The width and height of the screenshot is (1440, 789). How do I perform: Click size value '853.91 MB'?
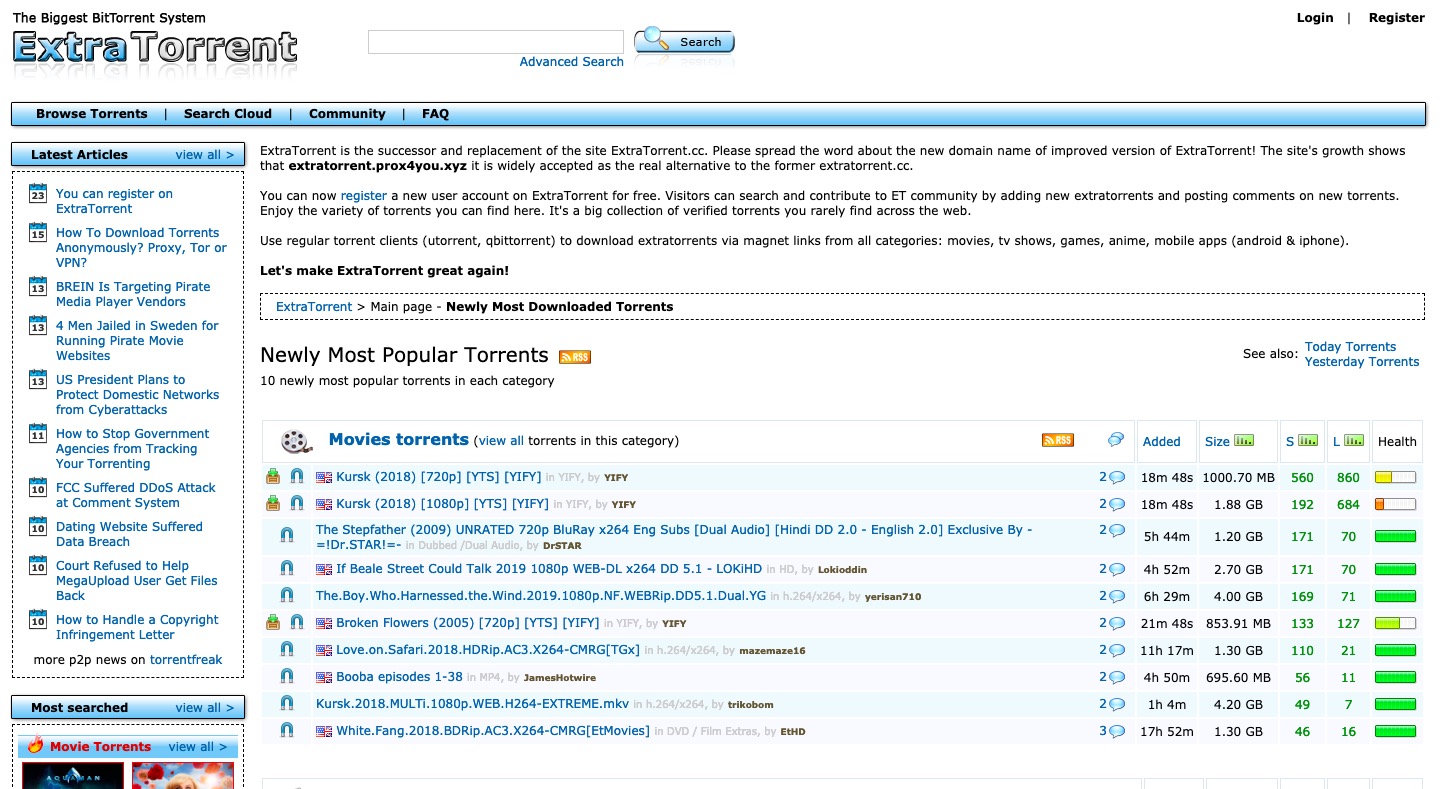[x=1237, y=624]
